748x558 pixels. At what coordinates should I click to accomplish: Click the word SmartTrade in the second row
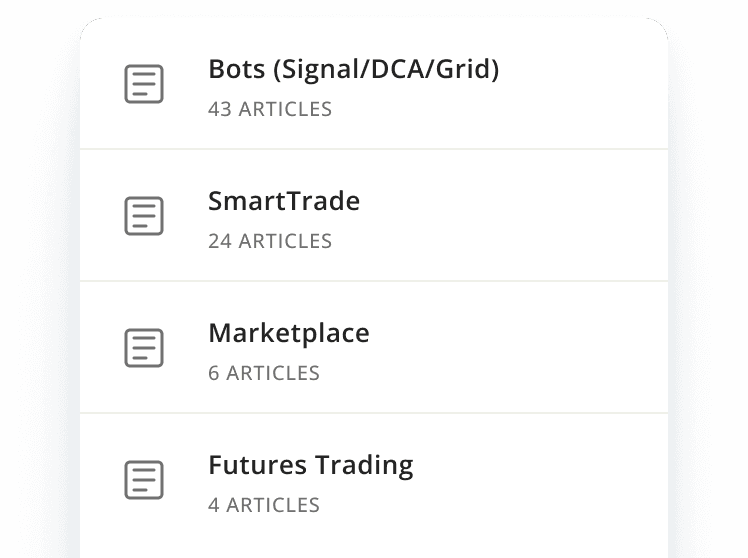pyautogui.click(x=284, y=201)
